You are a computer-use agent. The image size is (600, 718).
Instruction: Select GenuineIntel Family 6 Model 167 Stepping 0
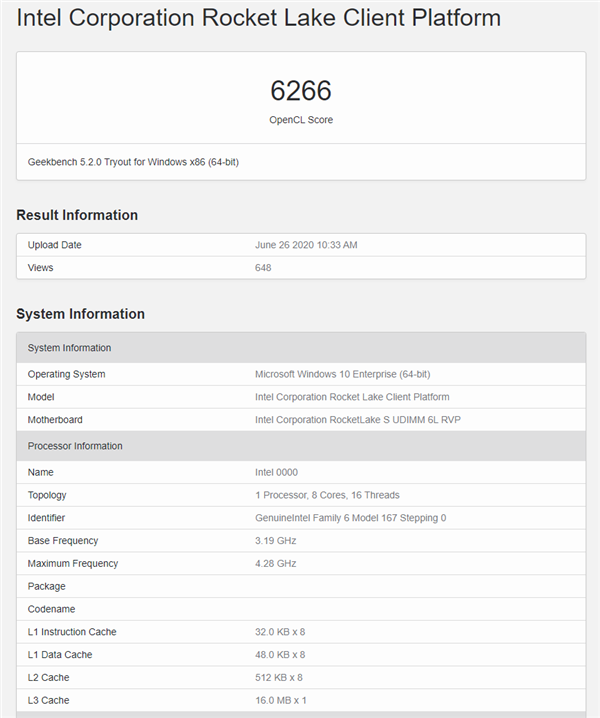350,518
